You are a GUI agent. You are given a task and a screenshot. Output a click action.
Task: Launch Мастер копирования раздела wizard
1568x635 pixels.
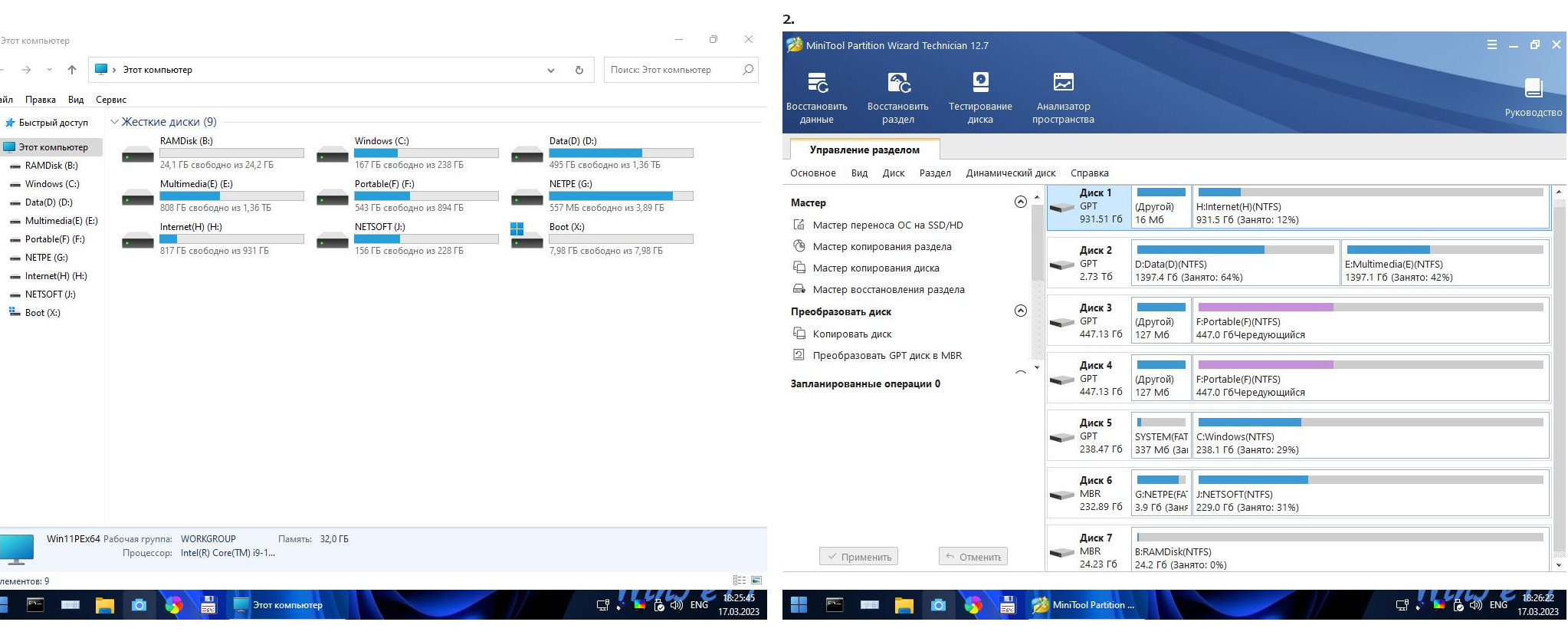pos(882,246)
